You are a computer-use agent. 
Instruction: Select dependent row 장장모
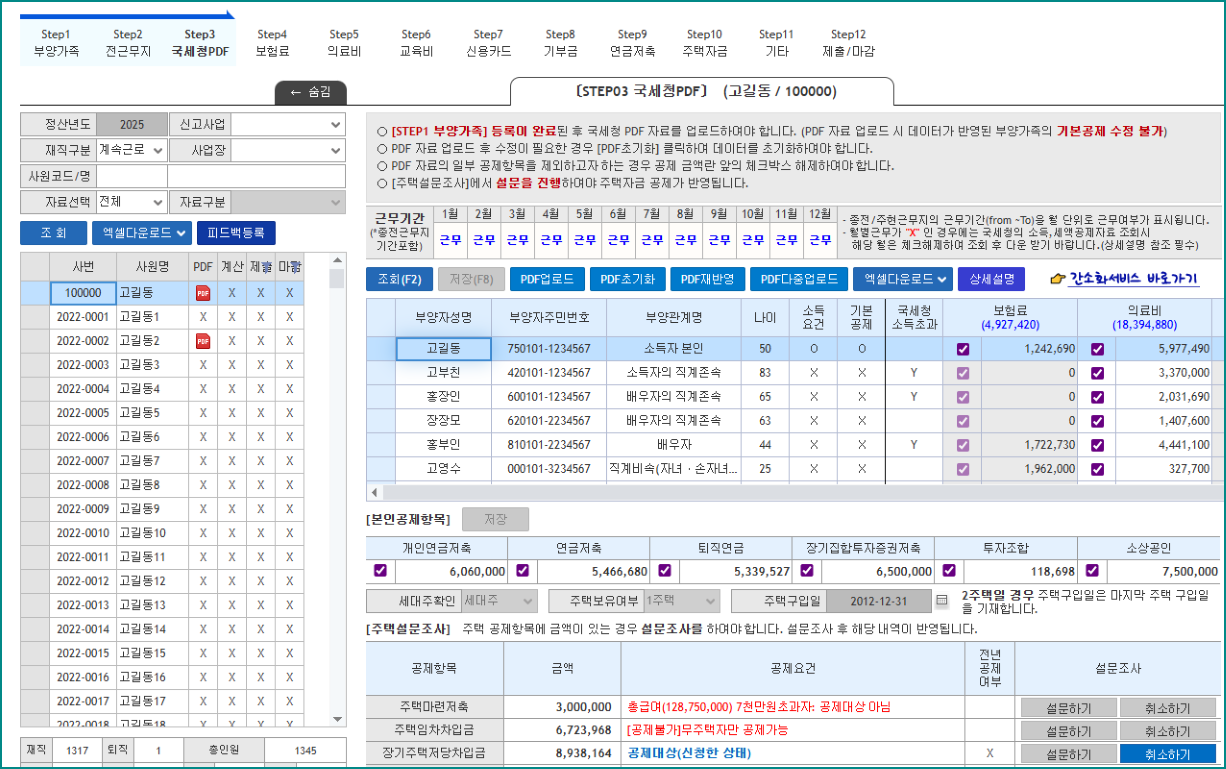pos(790,421)
